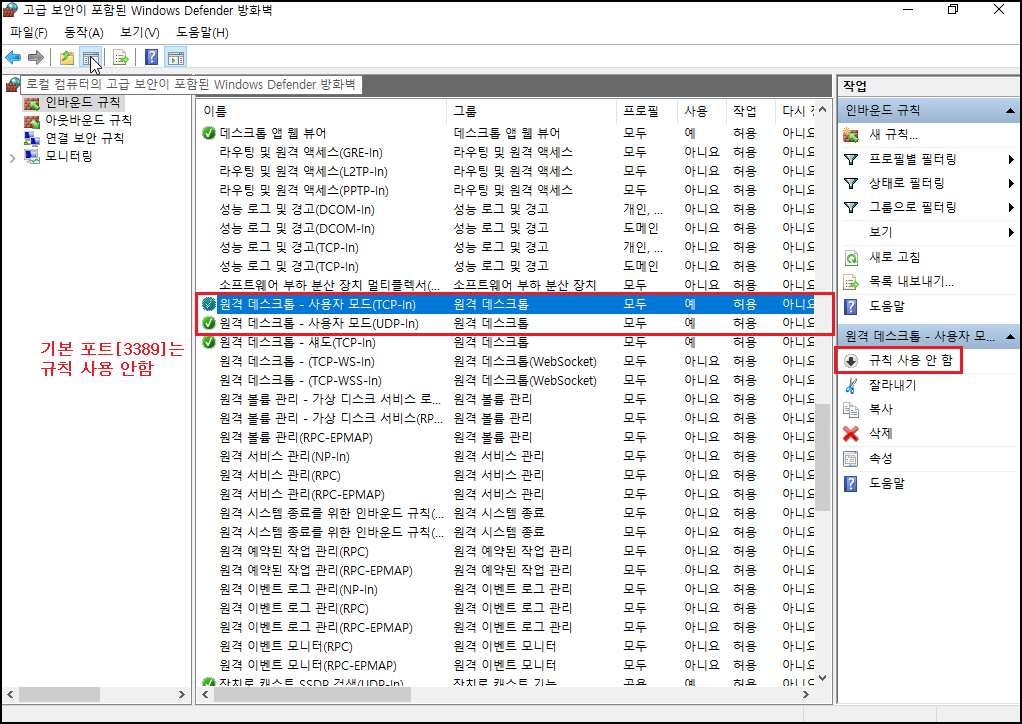The height and width of the screenshot is (724, 1022).
Task: Open the 동작(A) menu
Action: 84,33
